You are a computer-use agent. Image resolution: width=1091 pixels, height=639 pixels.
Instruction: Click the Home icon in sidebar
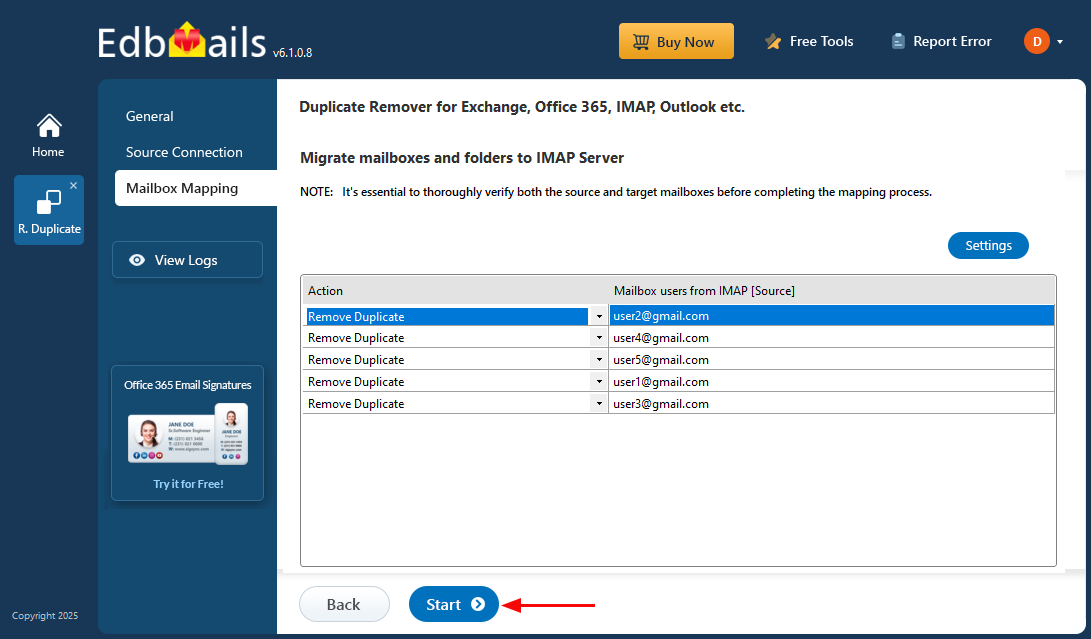point(48,127)
